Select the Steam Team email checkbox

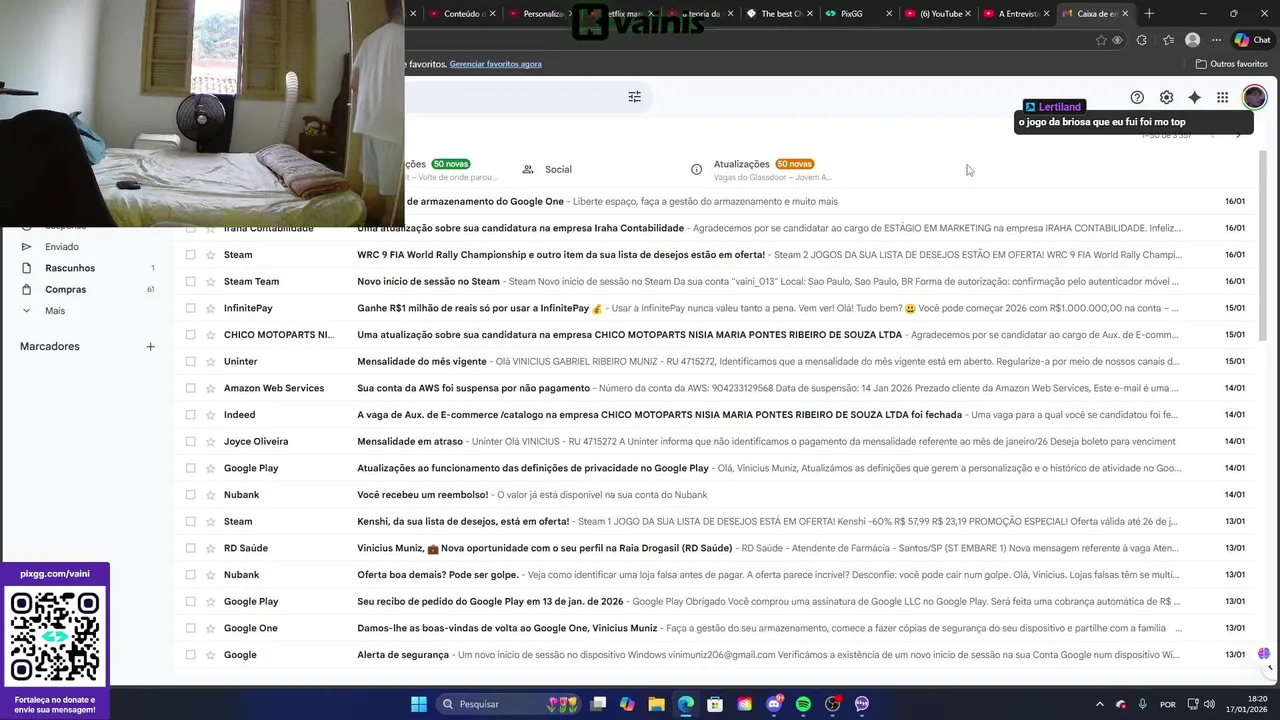(190, 282)
